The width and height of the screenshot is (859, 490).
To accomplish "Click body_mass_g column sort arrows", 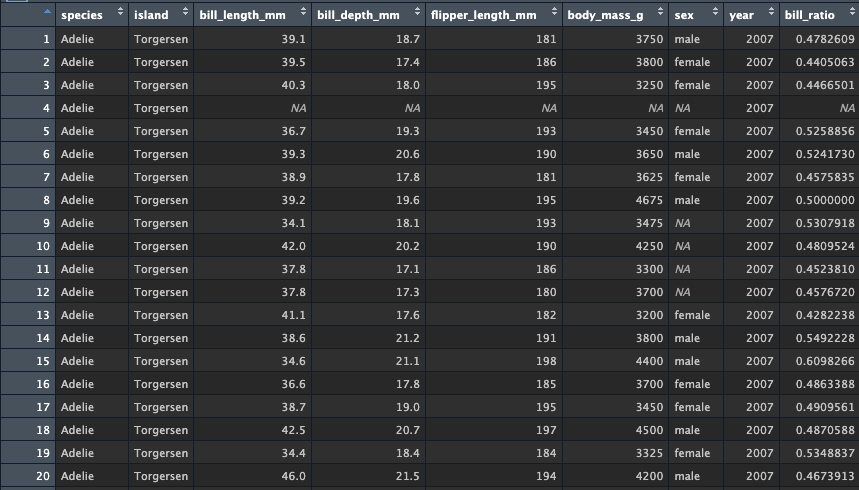I will (x=660, y=12).
